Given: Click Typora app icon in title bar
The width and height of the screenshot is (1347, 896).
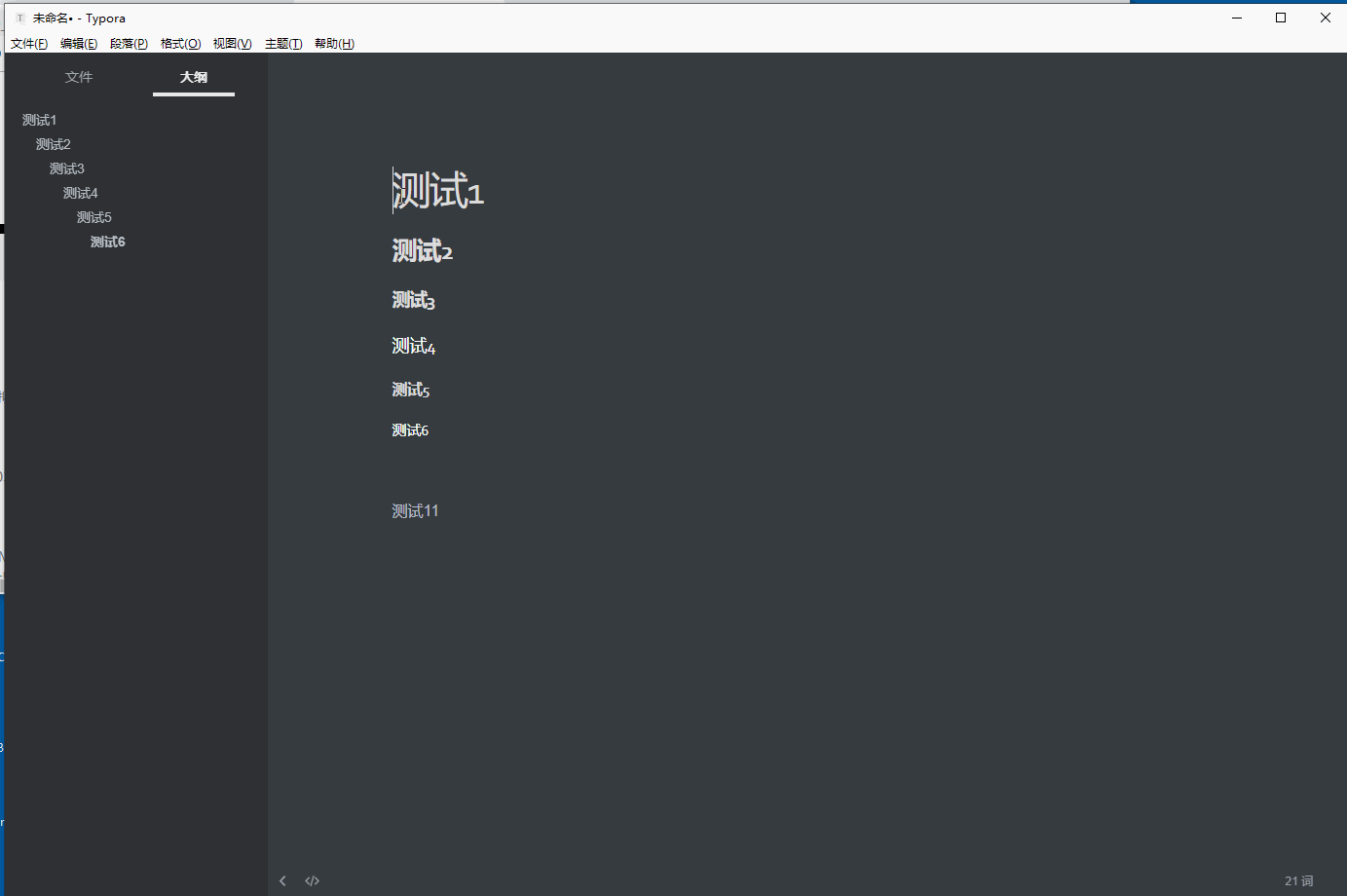Looking at the screenshot, I should pos(19,18).
